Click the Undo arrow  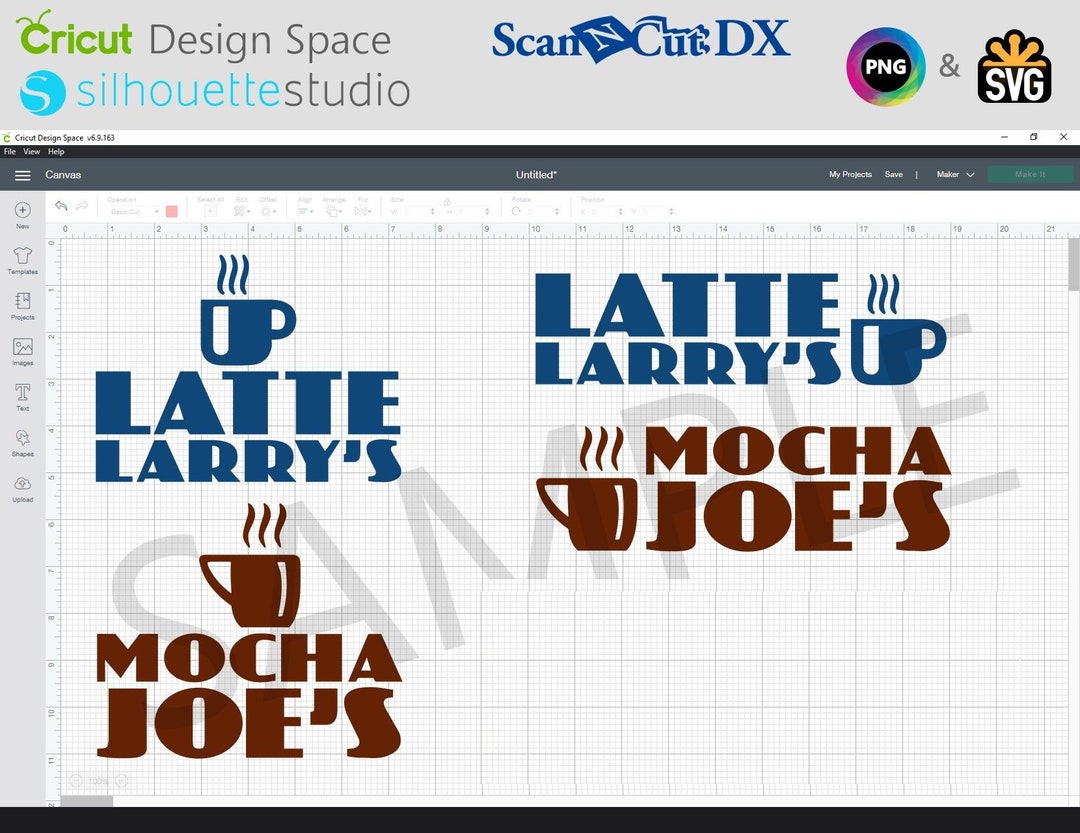(61, 206)
